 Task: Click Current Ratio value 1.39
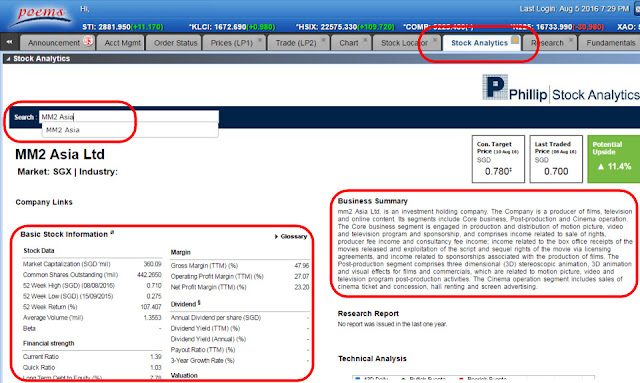156,356
